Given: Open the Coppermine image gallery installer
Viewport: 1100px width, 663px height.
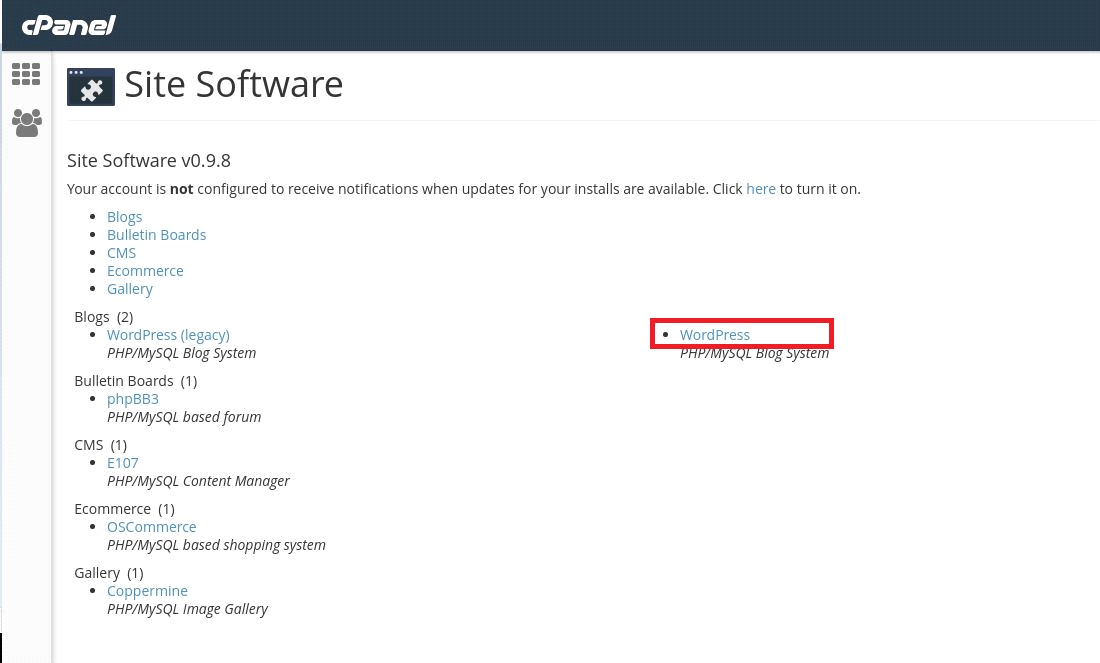Looking at the screenshot, I should click(x=147, y=590).
